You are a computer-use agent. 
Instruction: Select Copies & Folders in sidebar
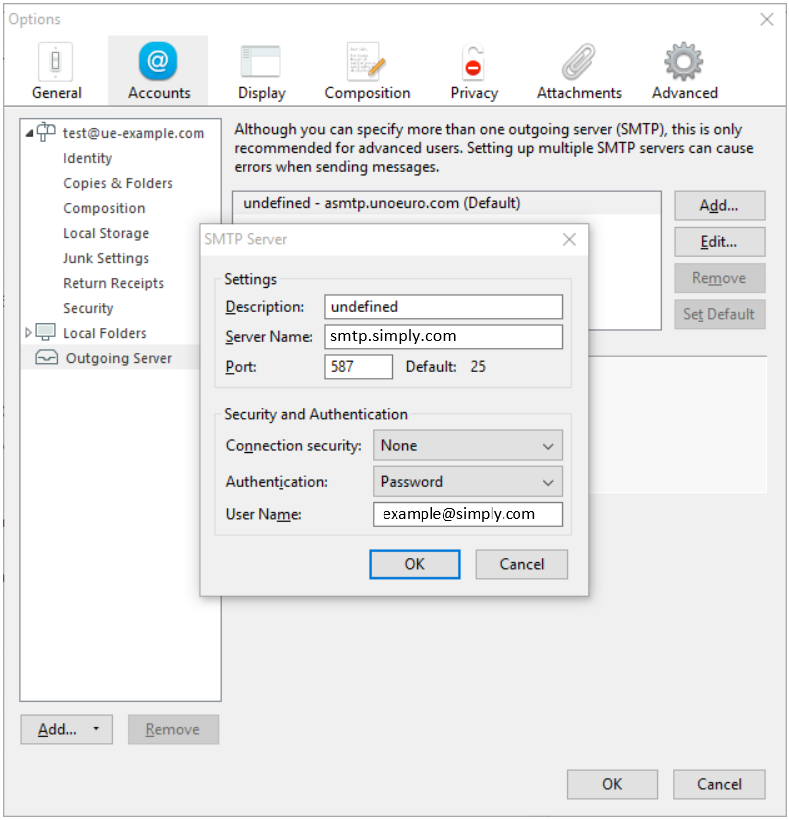(x=118, y=183)
